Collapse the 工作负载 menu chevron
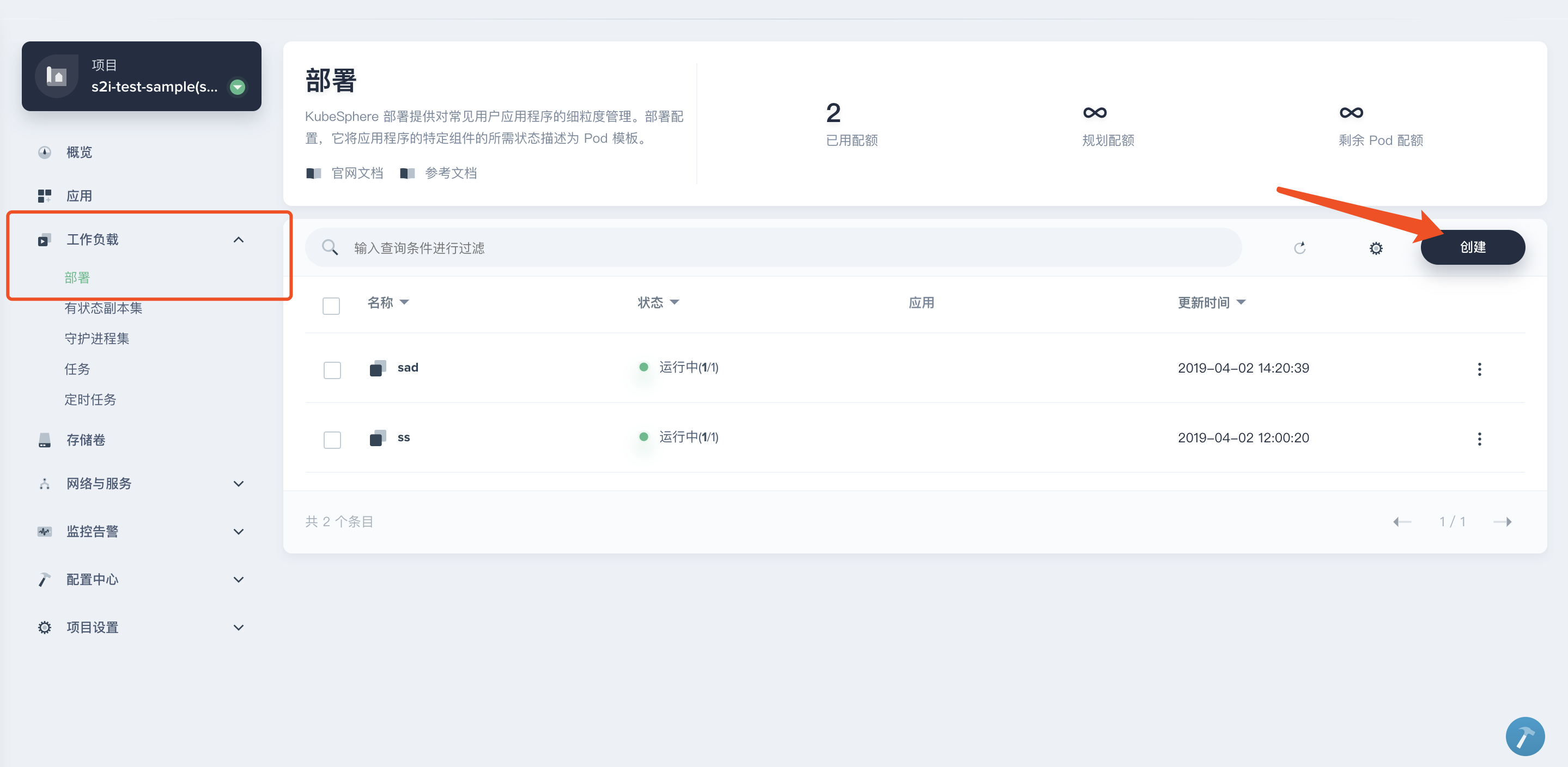The width and height of the screenshot is (1568, 767). 239,240
